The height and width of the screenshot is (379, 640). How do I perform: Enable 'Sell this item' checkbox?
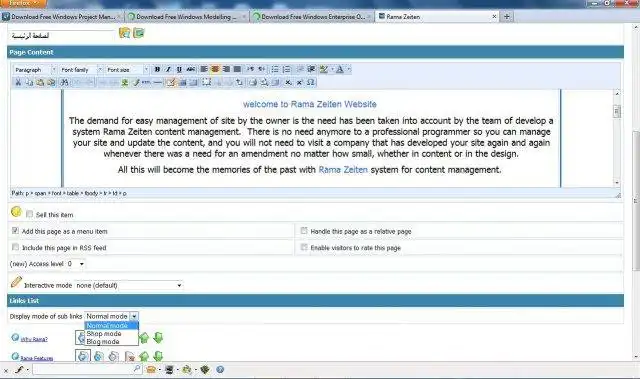pos(29,214)
